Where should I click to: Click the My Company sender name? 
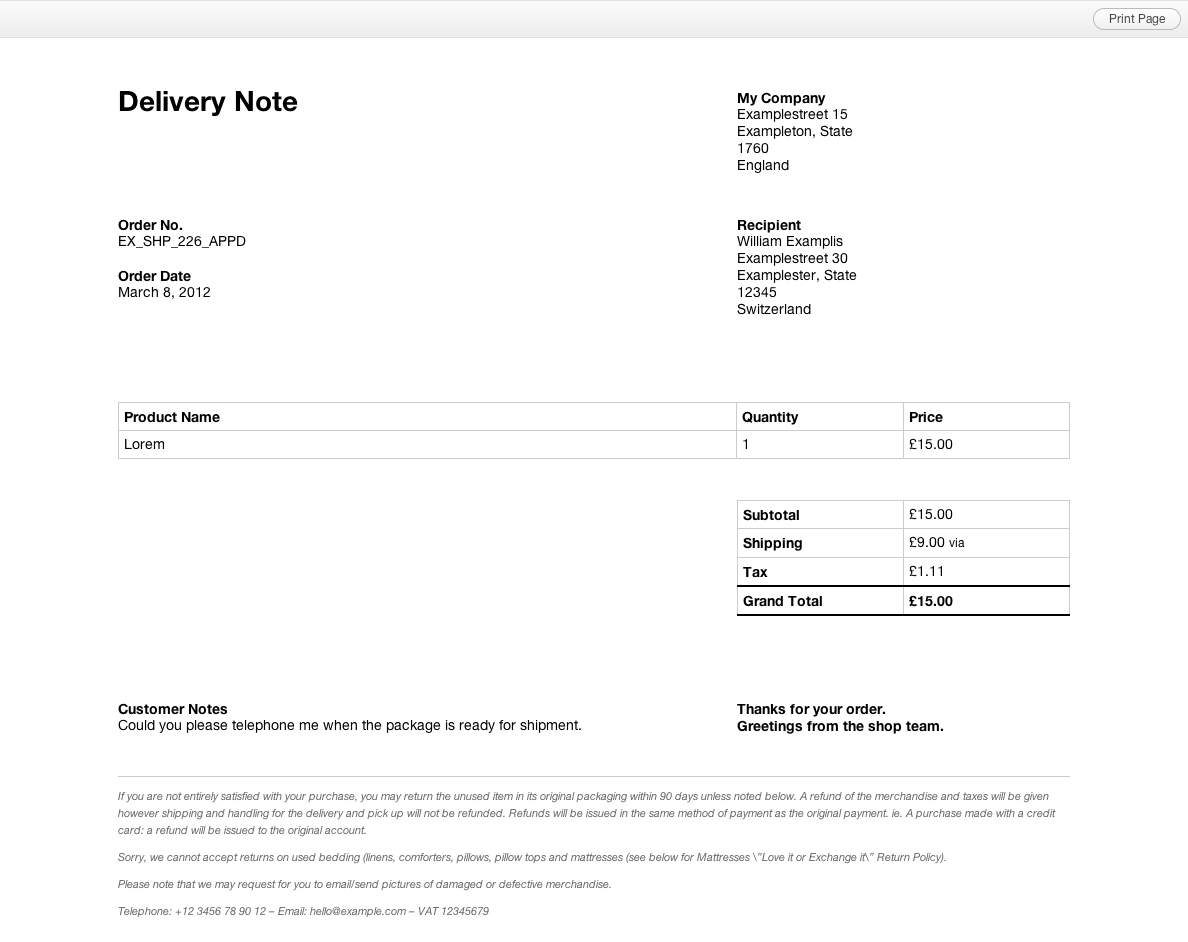(781, 98)
